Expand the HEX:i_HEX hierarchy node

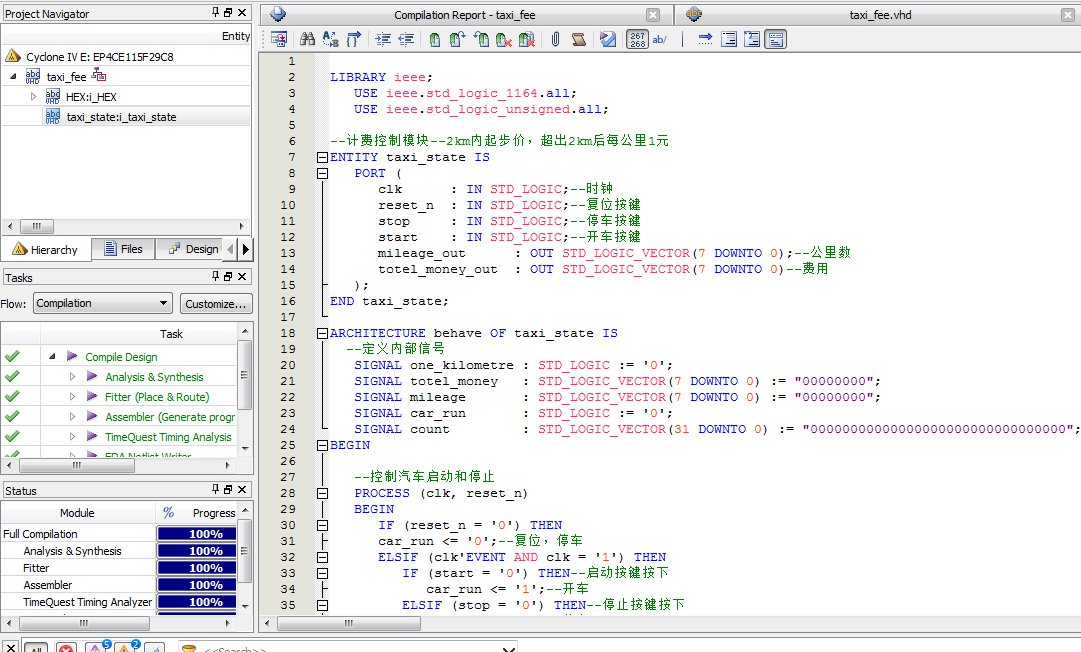33,97
